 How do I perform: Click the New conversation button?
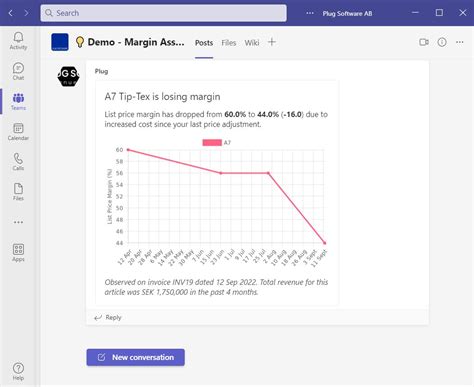pos(136,357)
